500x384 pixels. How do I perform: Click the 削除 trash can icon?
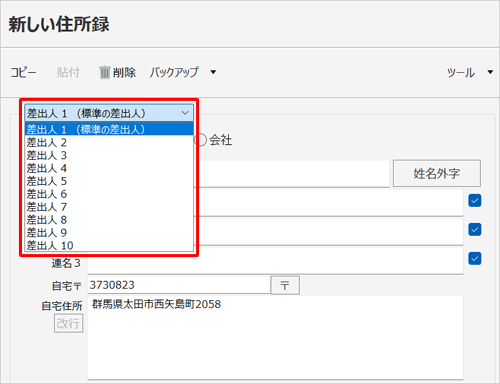tap(105, 72)
